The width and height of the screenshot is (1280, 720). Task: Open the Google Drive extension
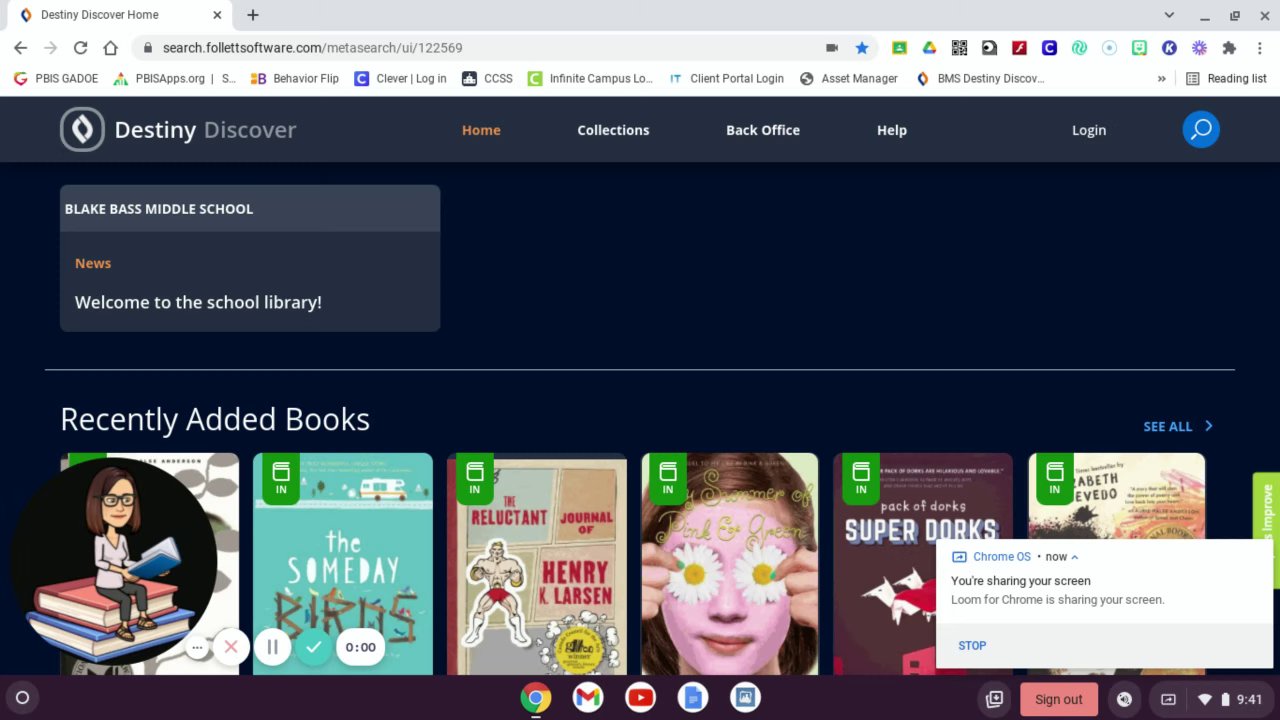click(x=929, y=48)
